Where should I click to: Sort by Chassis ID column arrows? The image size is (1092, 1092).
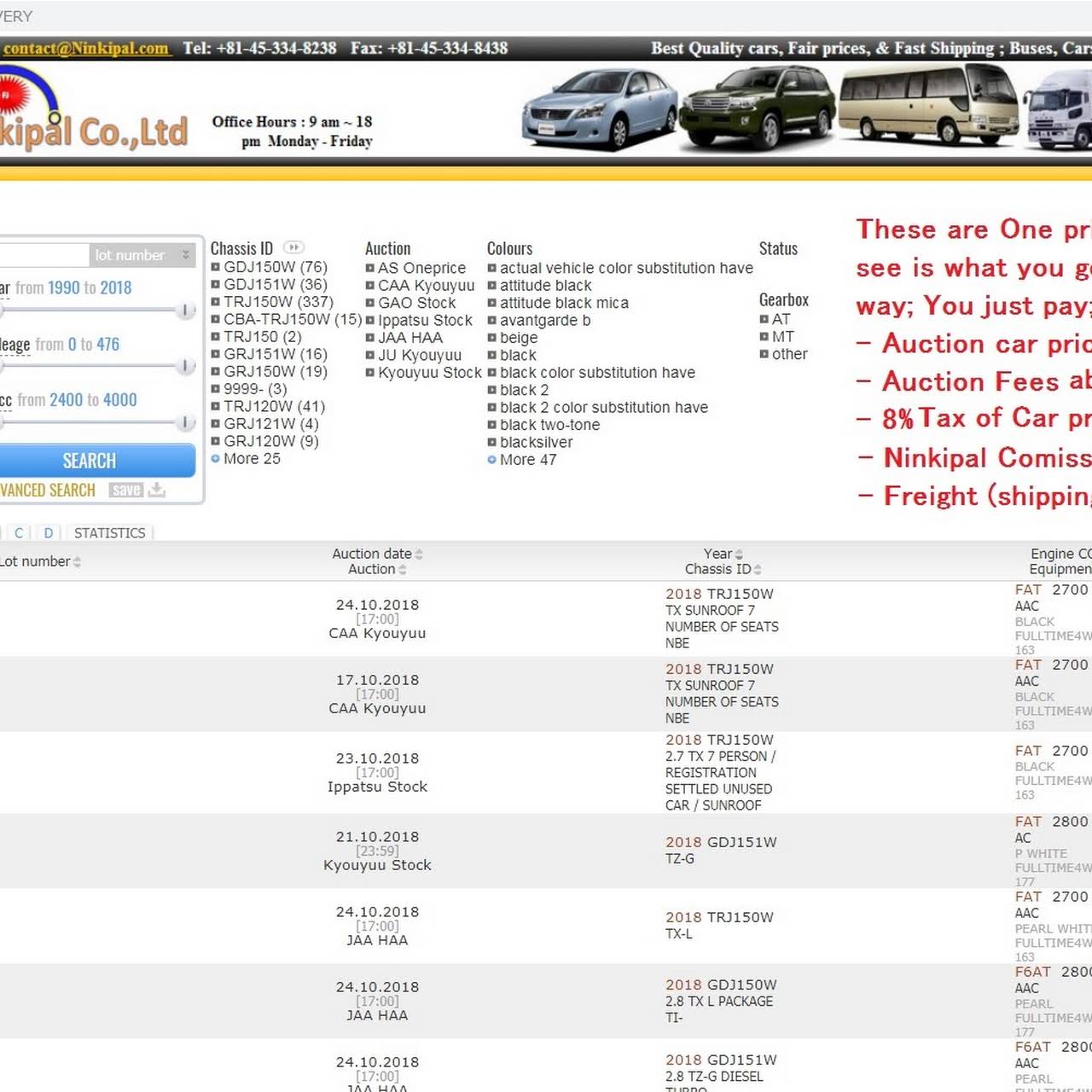(758, 570)
